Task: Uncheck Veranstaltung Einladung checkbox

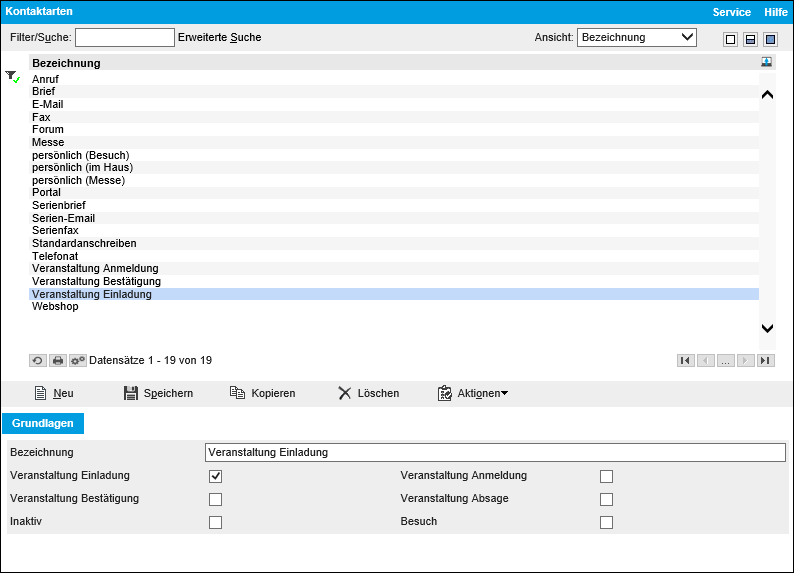Action: click(x=215, y=476)
